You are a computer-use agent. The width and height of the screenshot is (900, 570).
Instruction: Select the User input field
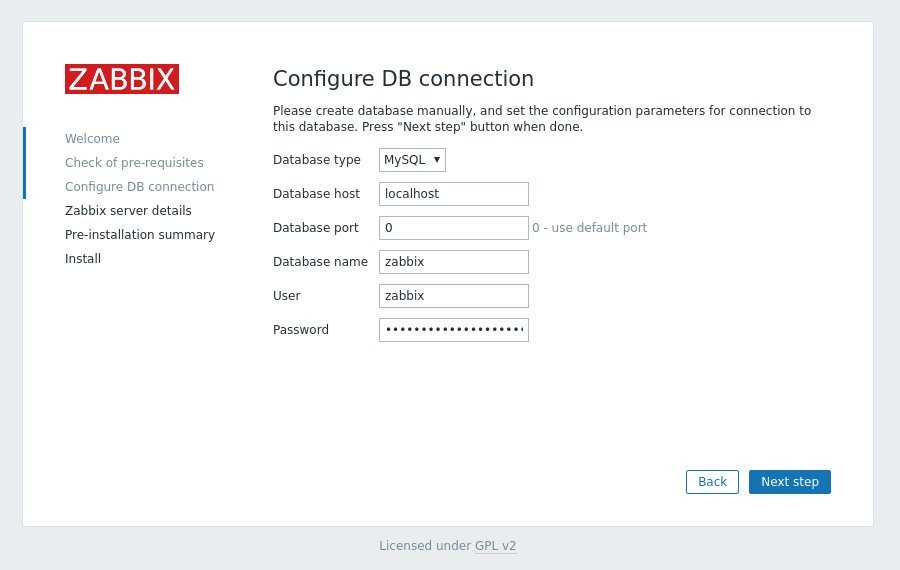click(x=453, y=296)
